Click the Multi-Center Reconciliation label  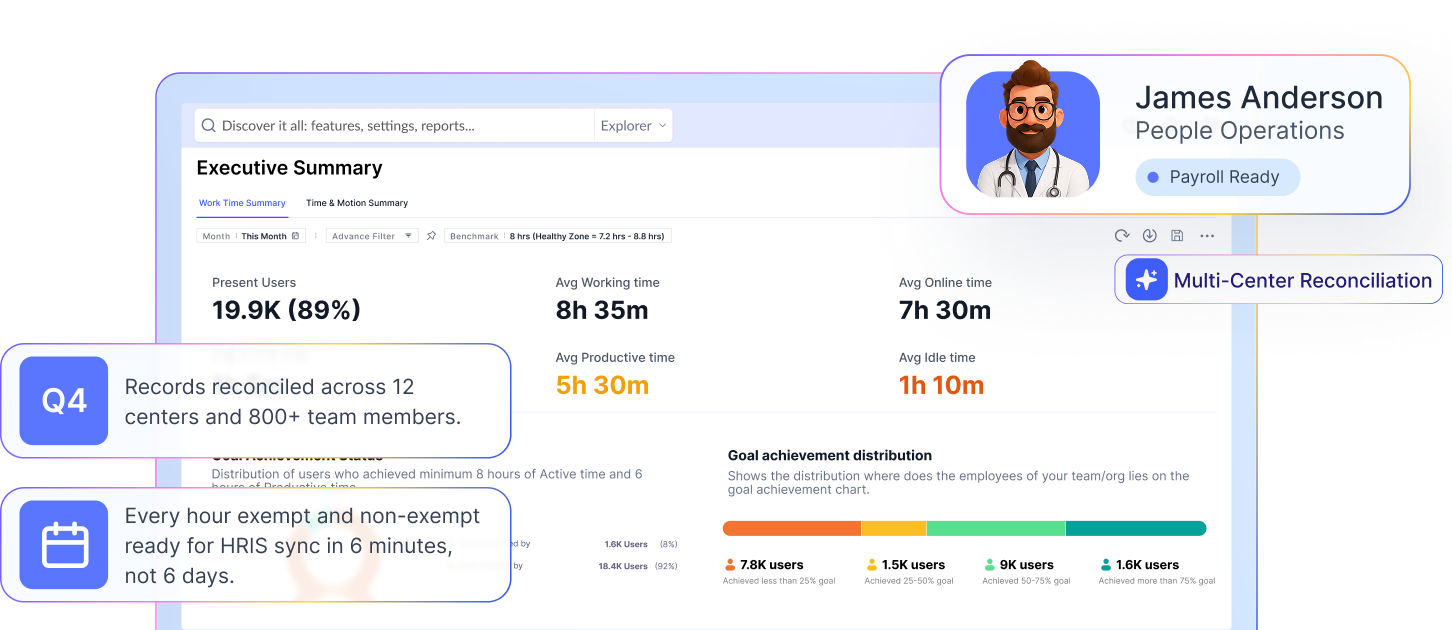(x=1303, y=280)
